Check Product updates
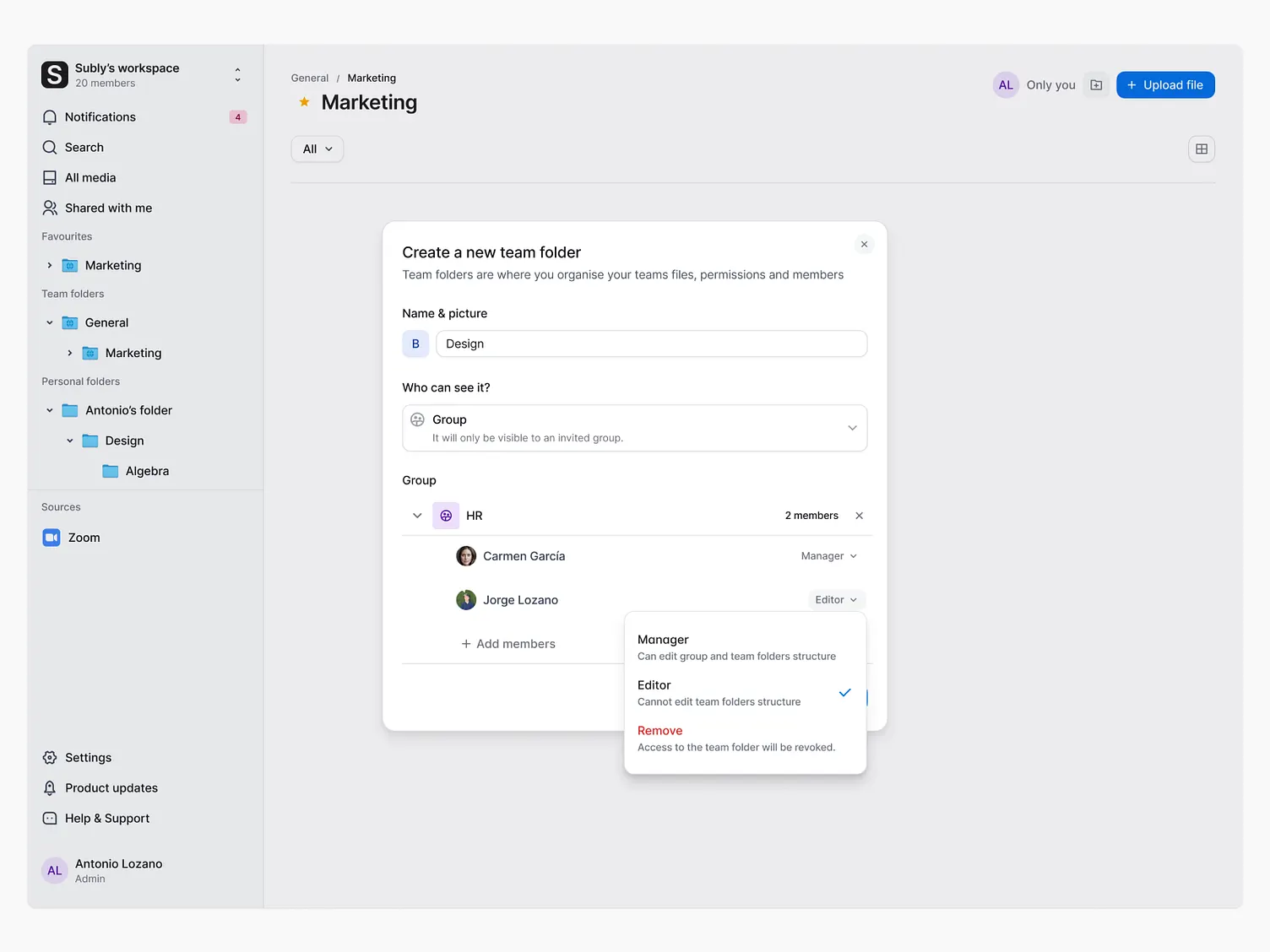This screenshot has width=1270, height=952. 111,787
